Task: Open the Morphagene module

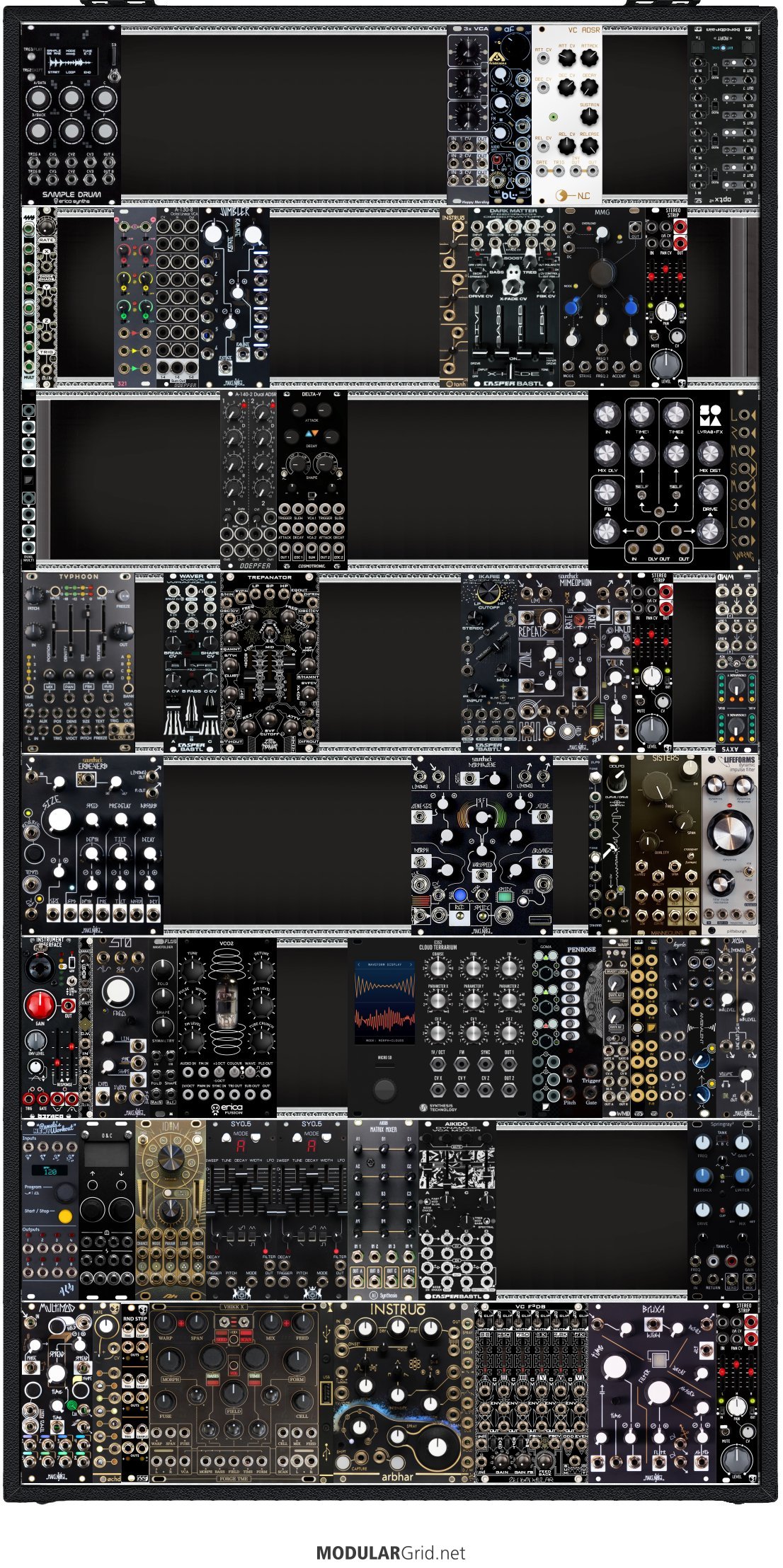Action: [482, 844]
